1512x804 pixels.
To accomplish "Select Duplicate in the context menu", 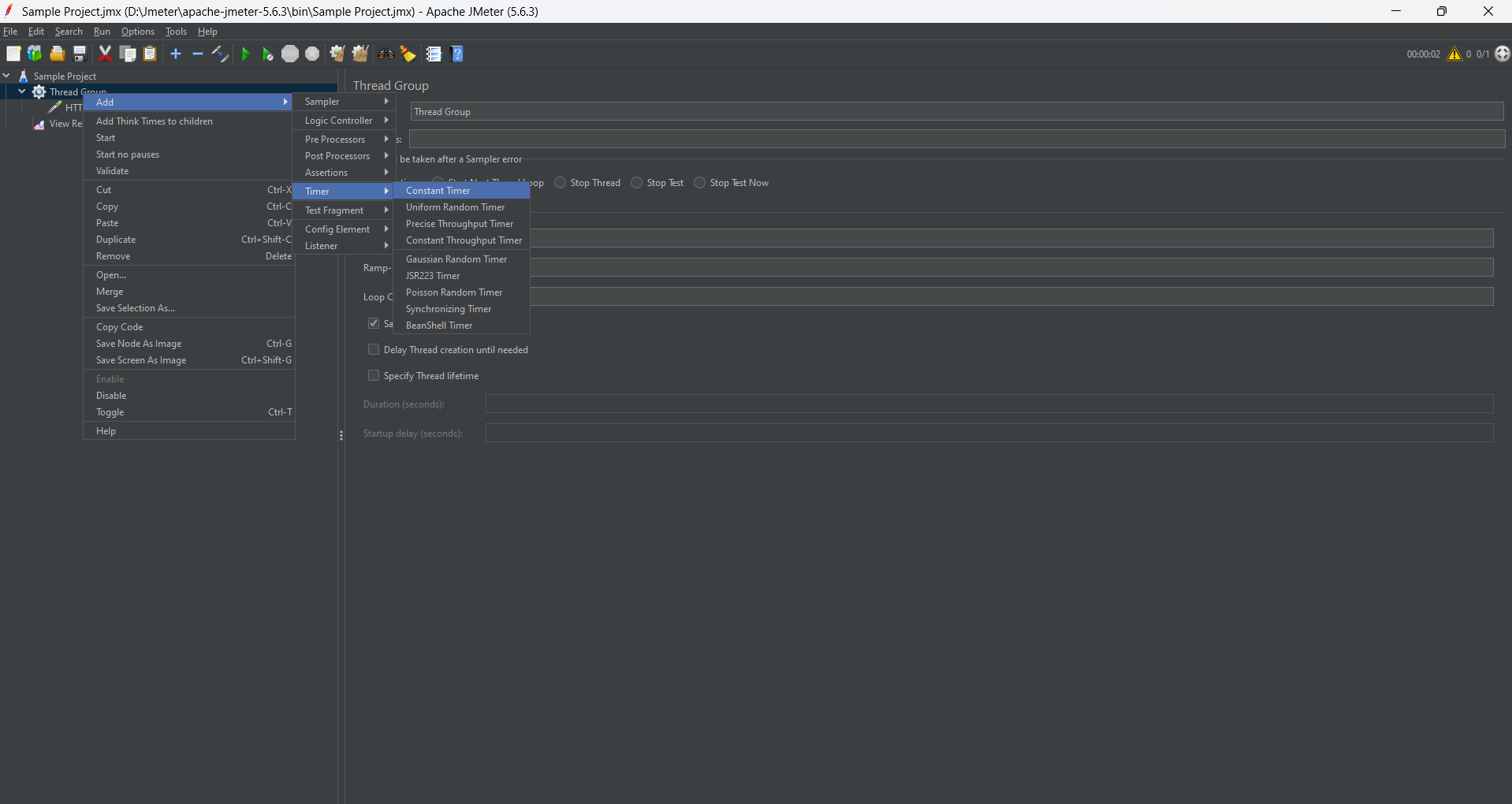I will click(115, 239).
